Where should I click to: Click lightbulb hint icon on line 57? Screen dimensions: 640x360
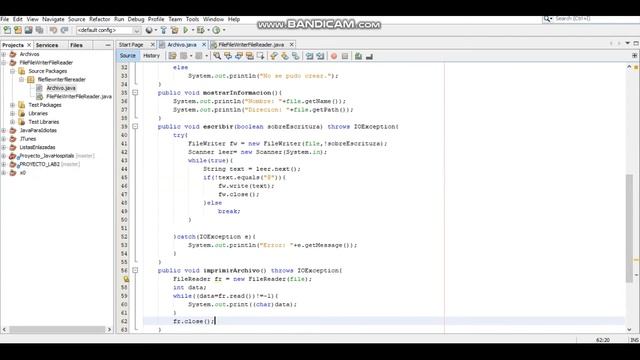[126, 279]
